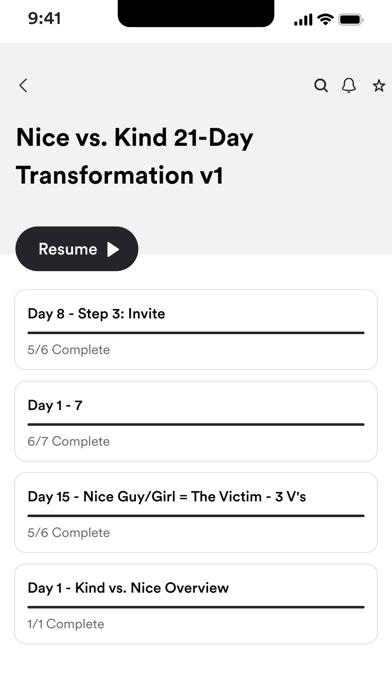392x696 pixels.
Task: Open the Day 1 - 7 section
Action: tap(196, 421)
